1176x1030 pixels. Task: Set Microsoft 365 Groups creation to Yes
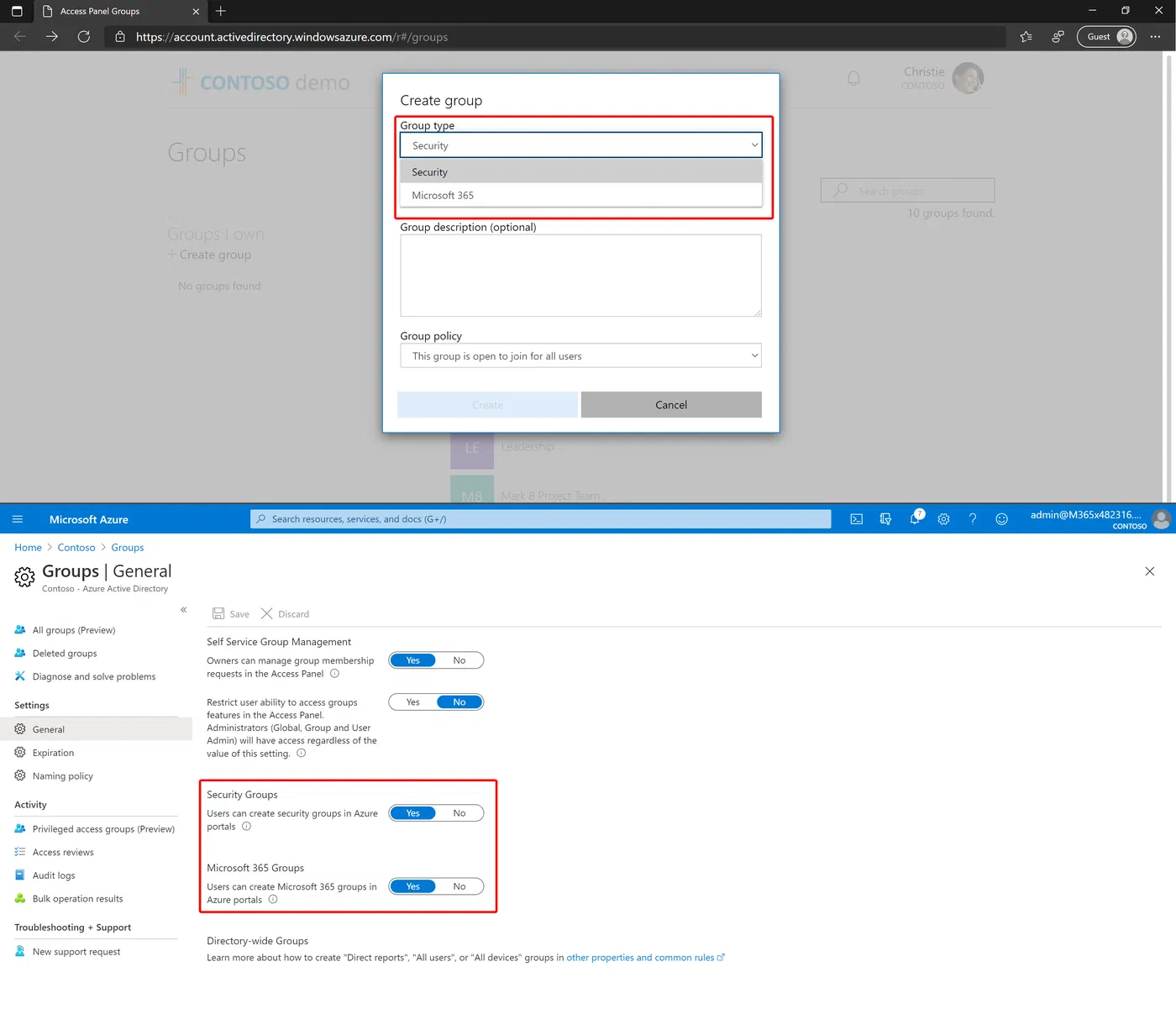click(x=412, y=886)
